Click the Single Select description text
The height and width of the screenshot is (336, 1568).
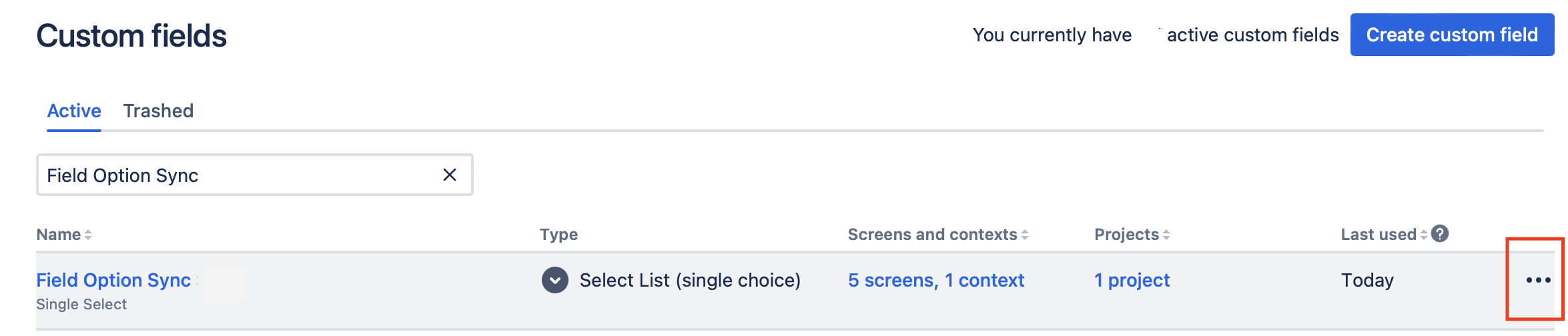click(x=81, y=305)
